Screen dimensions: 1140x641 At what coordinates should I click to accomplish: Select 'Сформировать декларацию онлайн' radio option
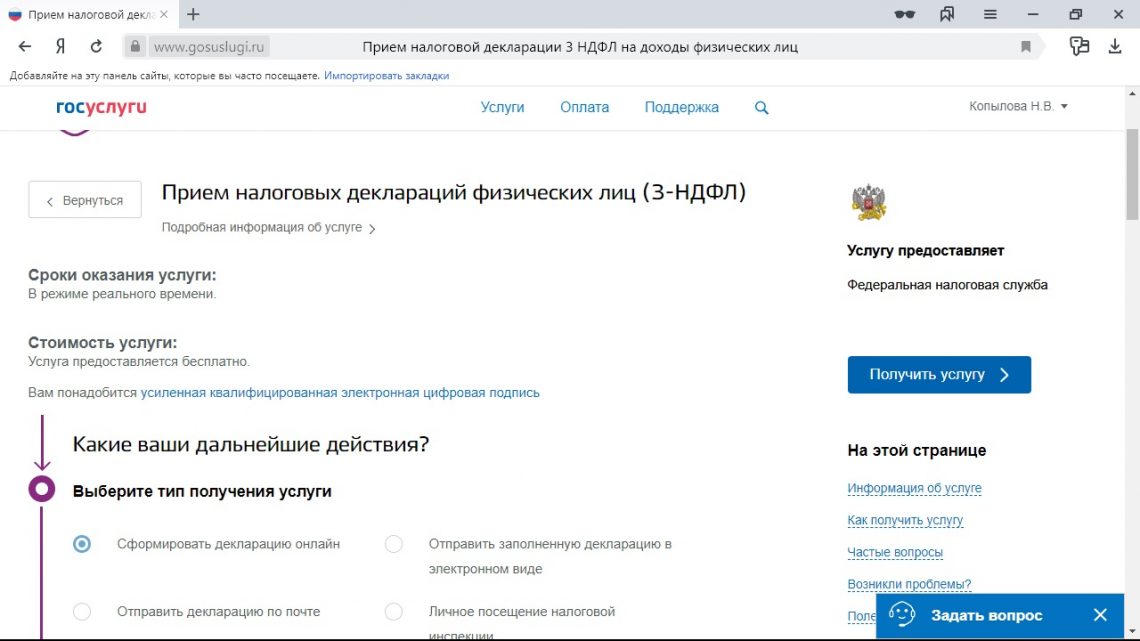pos(82,544)
